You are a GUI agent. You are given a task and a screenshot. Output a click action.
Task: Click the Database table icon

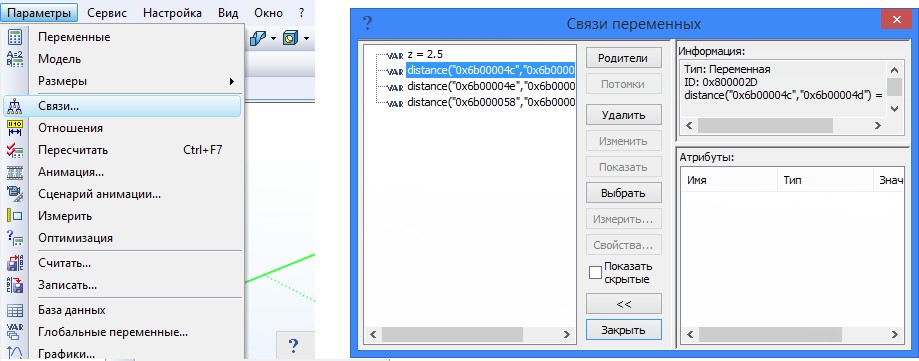tap(15, 310)
